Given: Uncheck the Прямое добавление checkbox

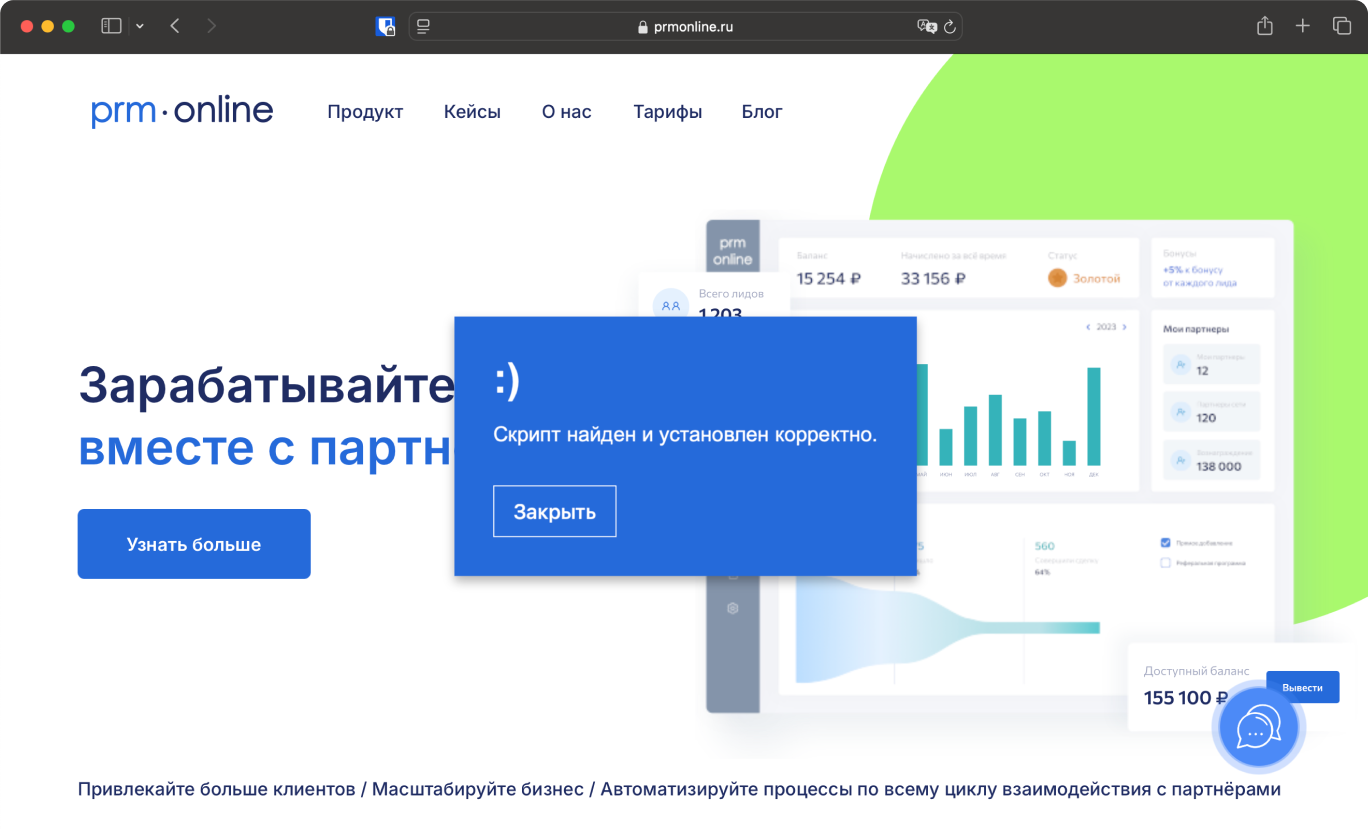Looking at the screenshot, I should 1165,542.
